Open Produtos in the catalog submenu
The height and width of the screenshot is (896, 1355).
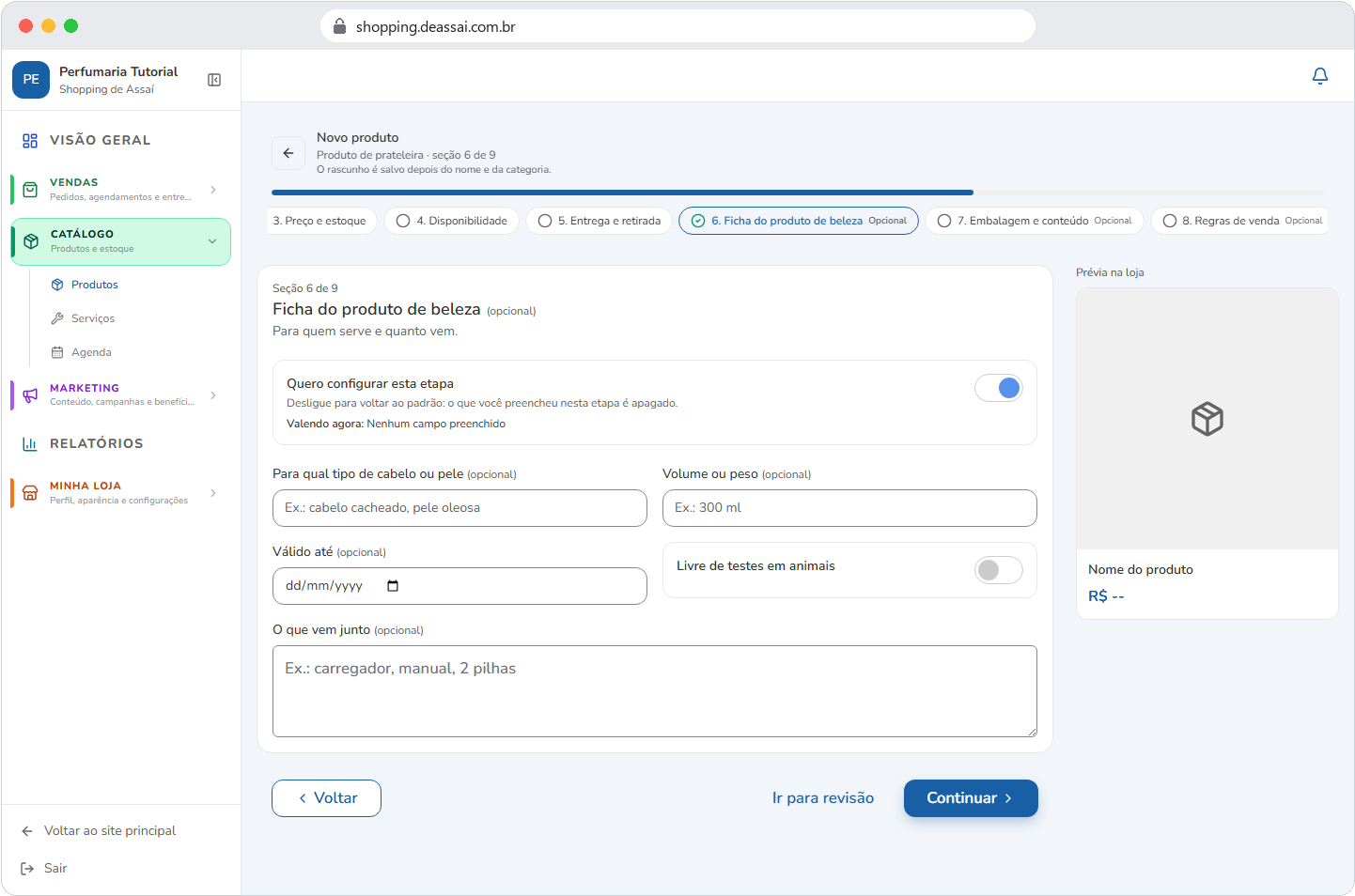point(95,285)
